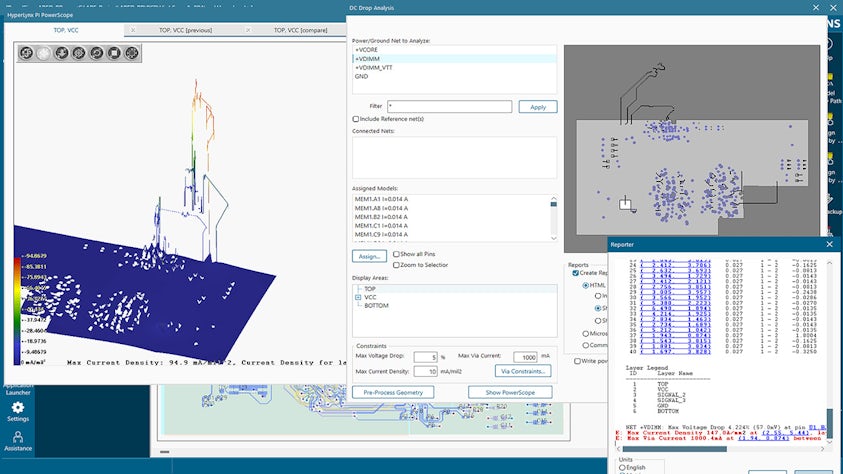
Task: Toggle Create Report checkbox
Action: pos(575,273)
